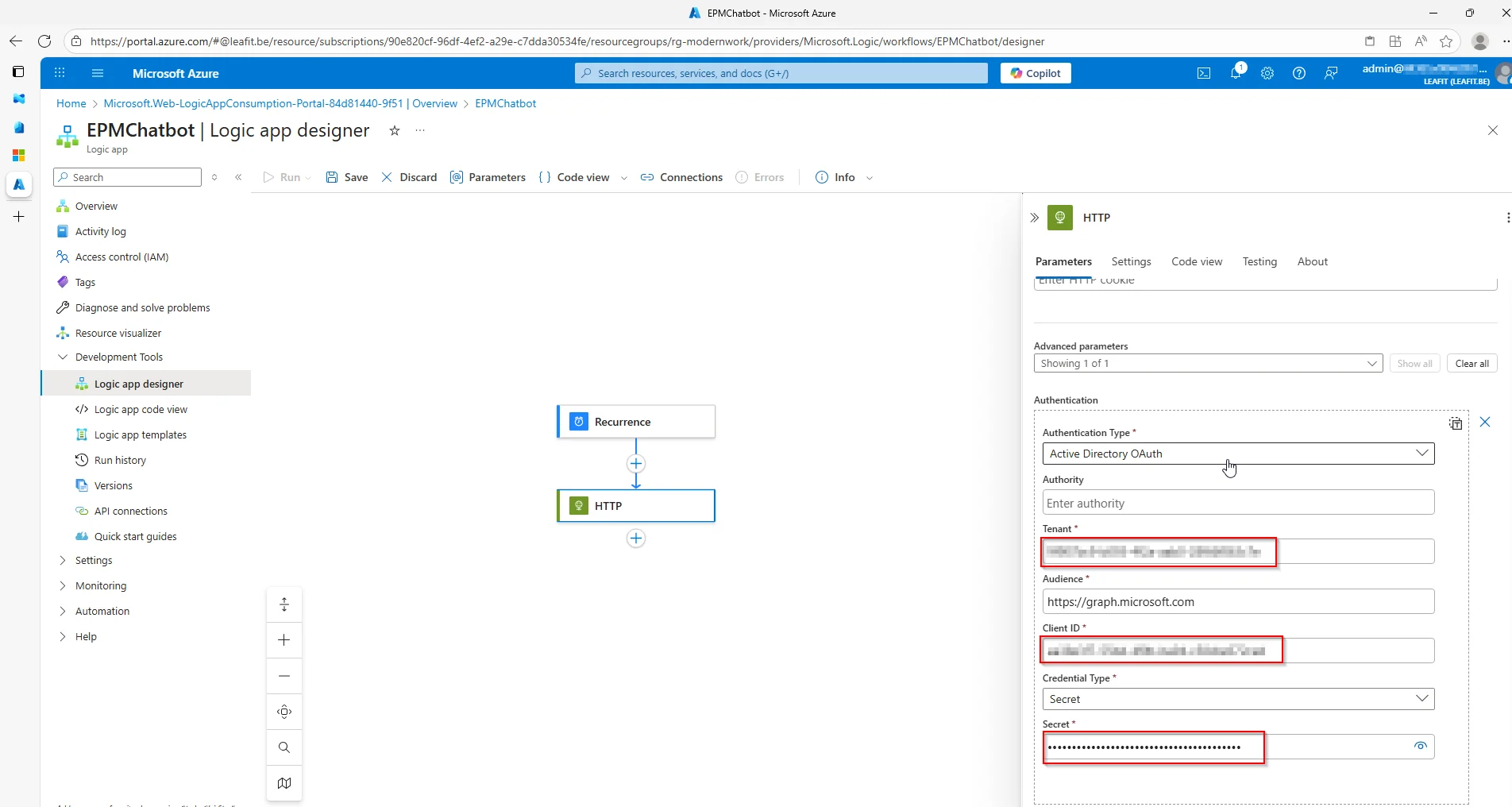Collapse the canvas controls expand icon
1512x807 pixels.
(x=284, y=604)
